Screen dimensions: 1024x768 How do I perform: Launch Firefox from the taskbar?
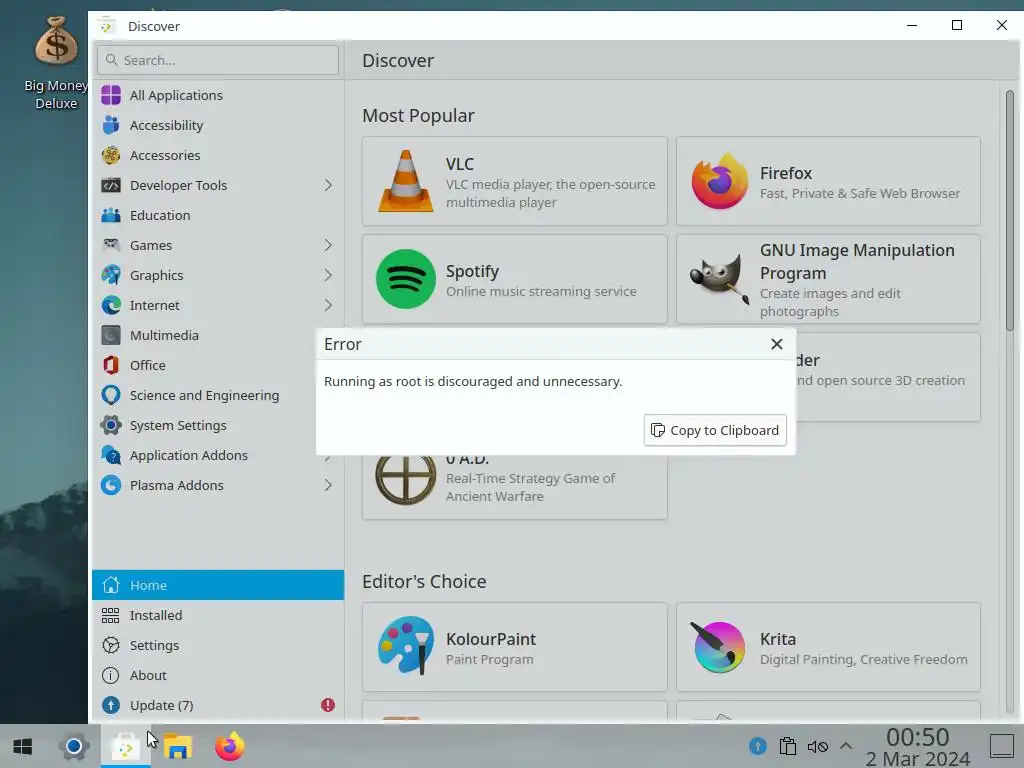[229, 746]
